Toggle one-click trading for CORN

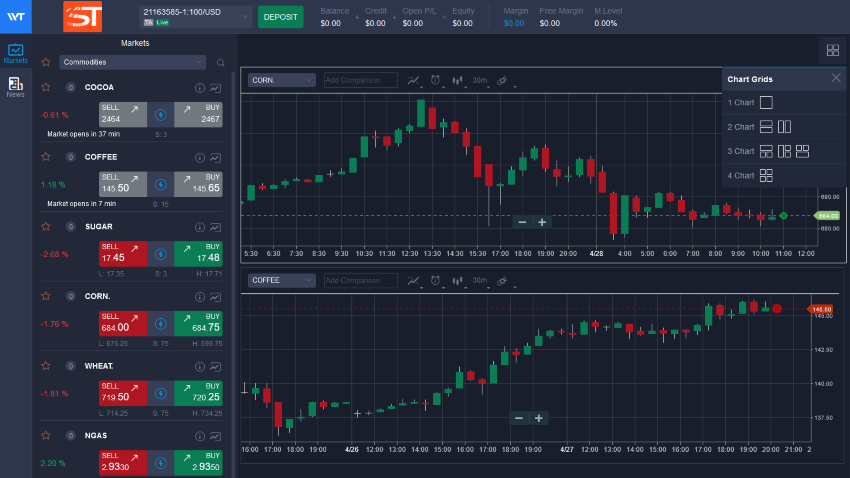pos(160,324)
